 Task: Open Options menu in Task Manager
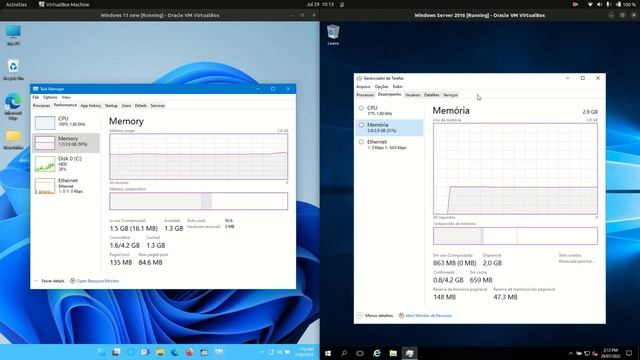pyautogui.click(x=50, y=97)
